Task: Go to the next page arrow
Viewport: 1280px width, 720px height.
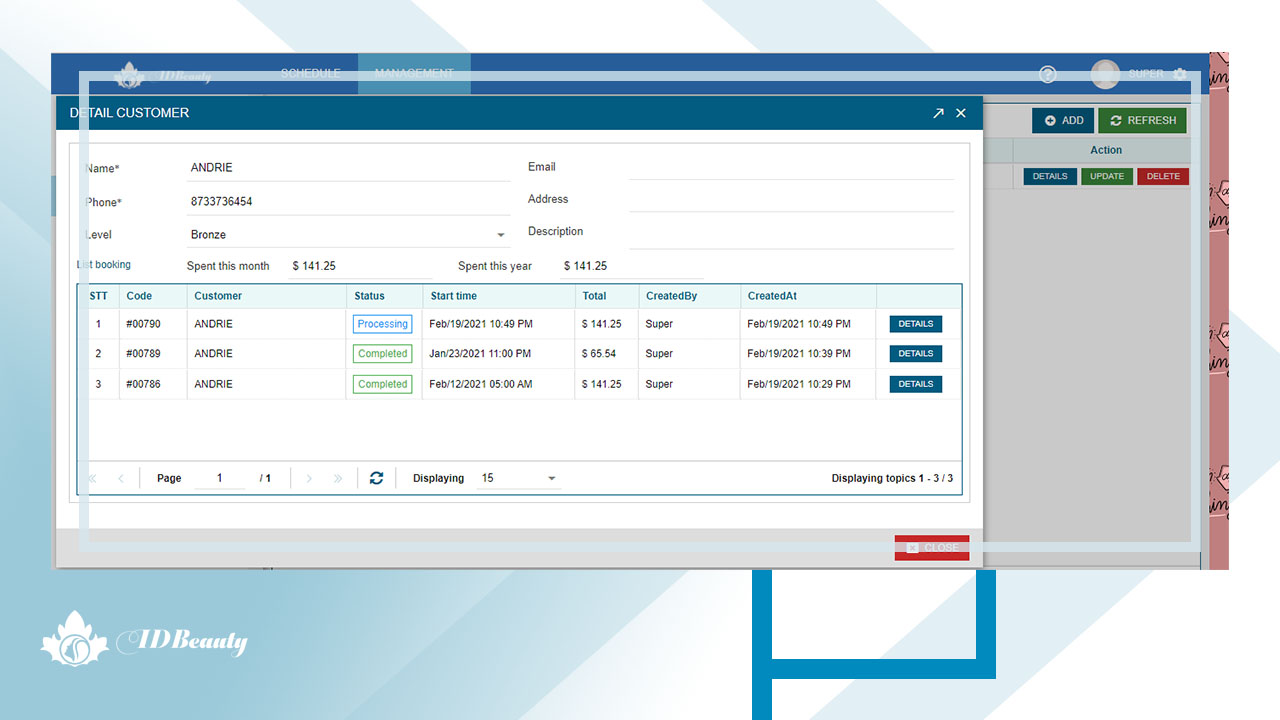Action: pyautogui.click(x=309, y=478)
